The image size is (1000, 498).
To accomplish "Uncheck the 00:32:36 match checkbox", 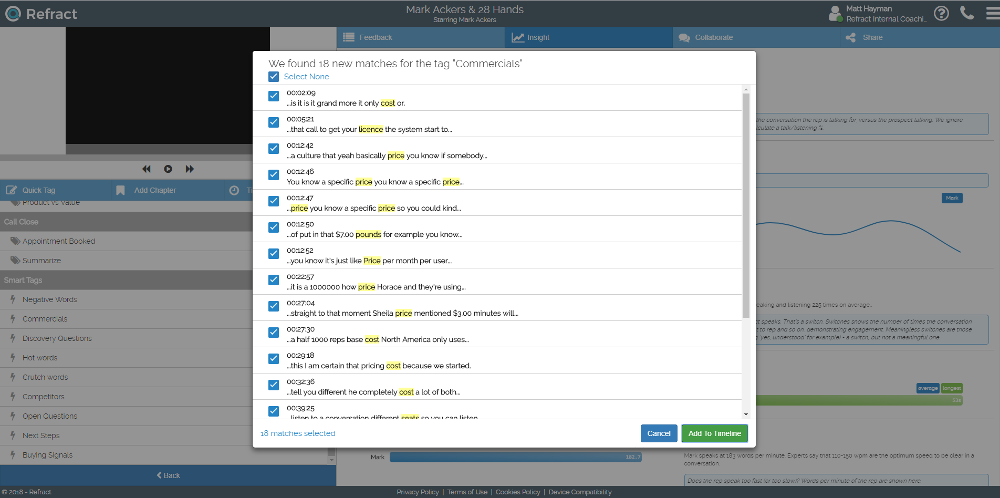I will tap(274, 384).
